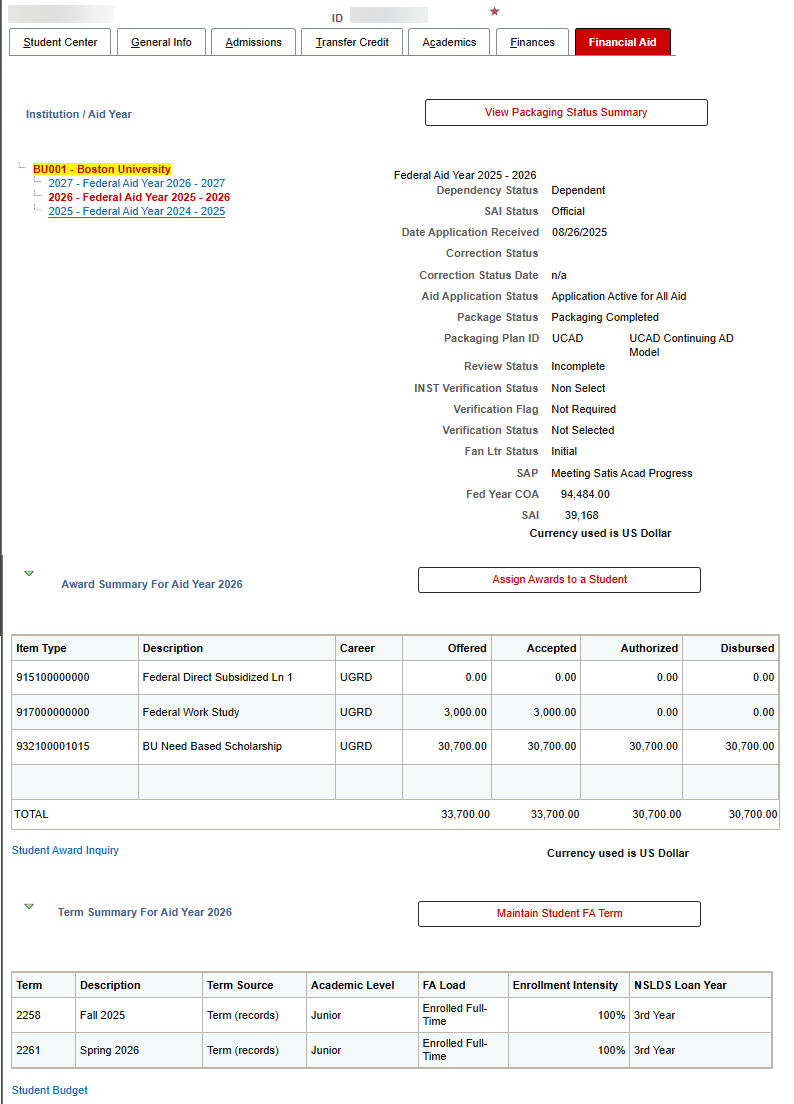This screenshot has width=794, height=1104.
Task: Open the Student Budget link
Action: click(x=50, y=1090)
